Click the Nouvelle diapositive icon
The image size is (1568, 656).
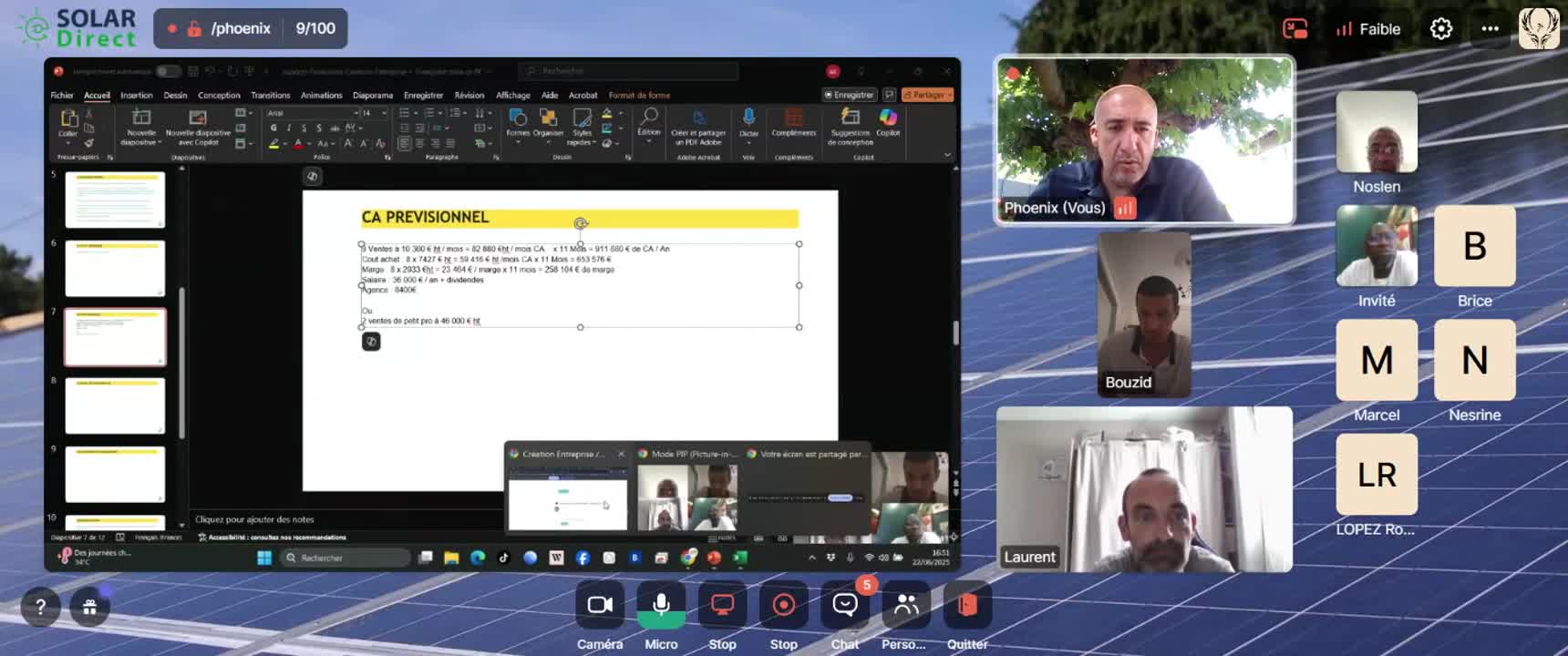[141, 117]
